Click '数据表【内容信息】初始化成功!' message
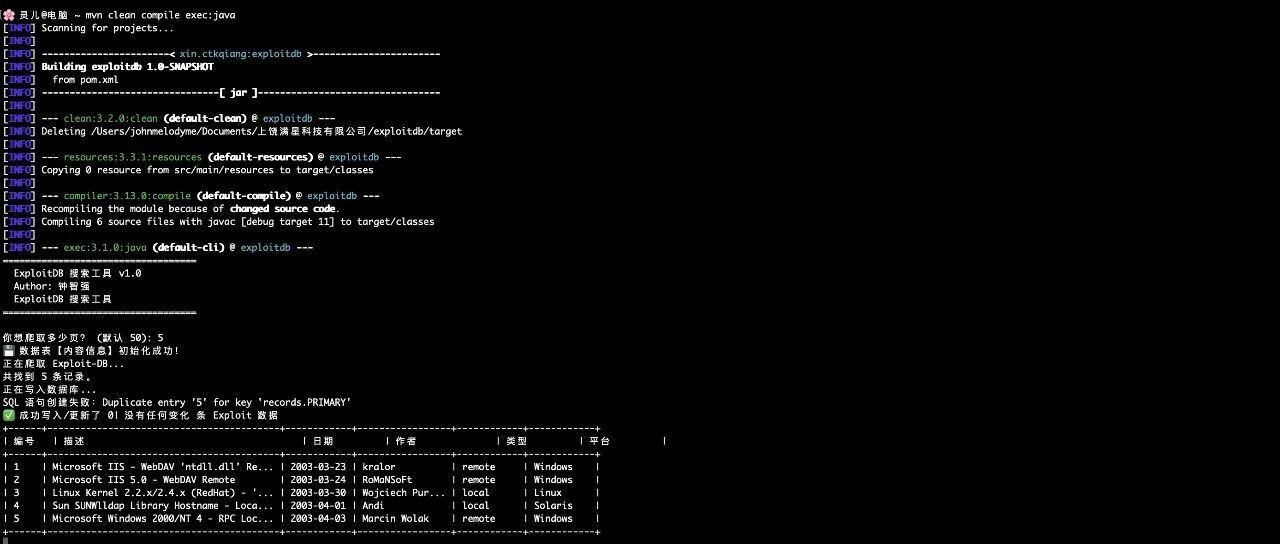Screen dimensions: 1280x544 [x=99, y=351]
